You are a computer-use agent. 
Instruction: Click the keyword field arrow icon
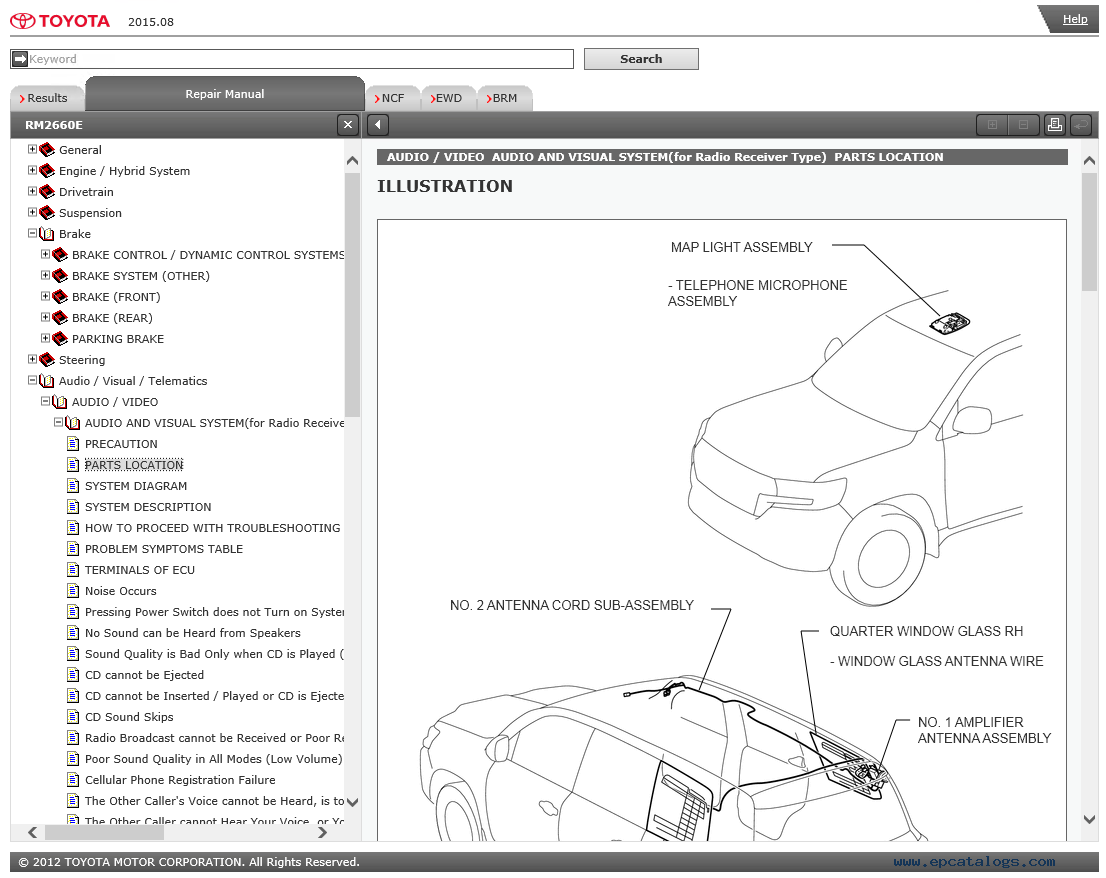coord(20,59)
